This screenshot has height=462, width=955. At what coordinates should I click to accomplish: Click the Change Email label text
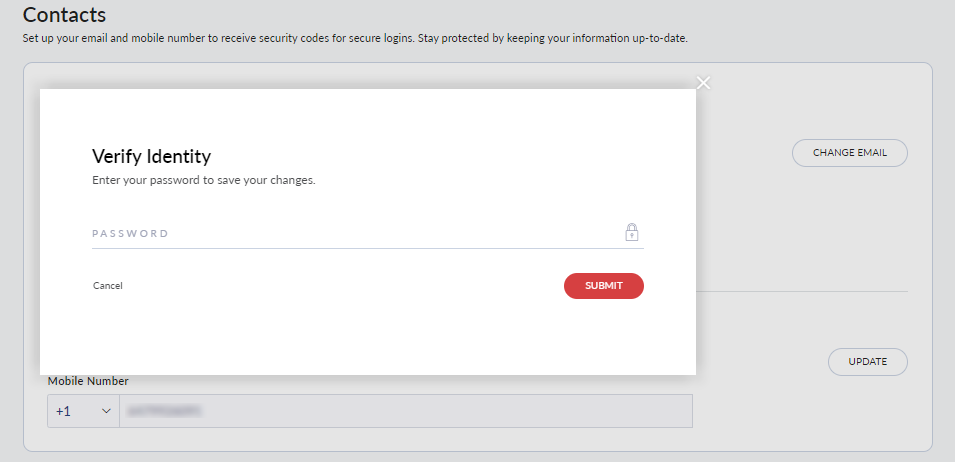[849, 153]
